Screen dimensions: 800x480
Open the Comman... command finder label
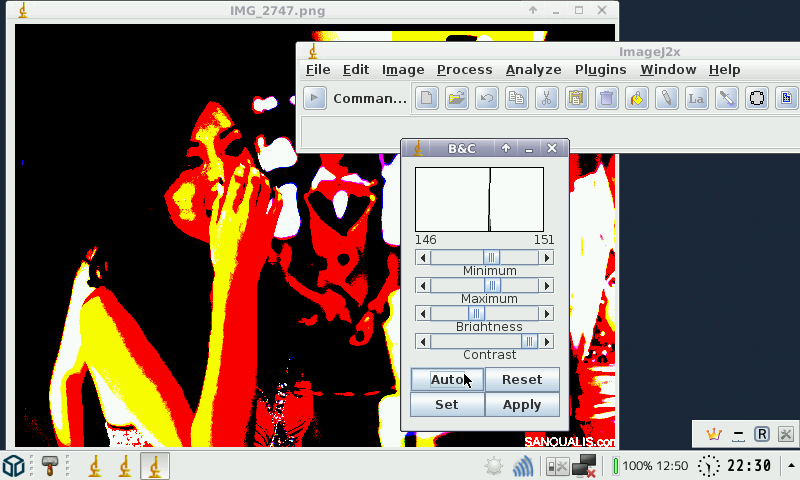370,98
